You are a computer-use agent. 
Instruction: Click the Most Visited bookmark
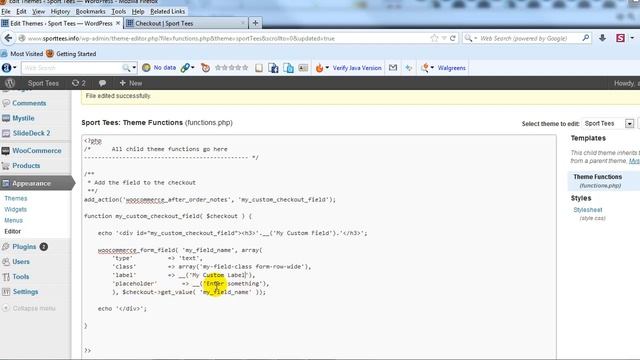point(22,53)
